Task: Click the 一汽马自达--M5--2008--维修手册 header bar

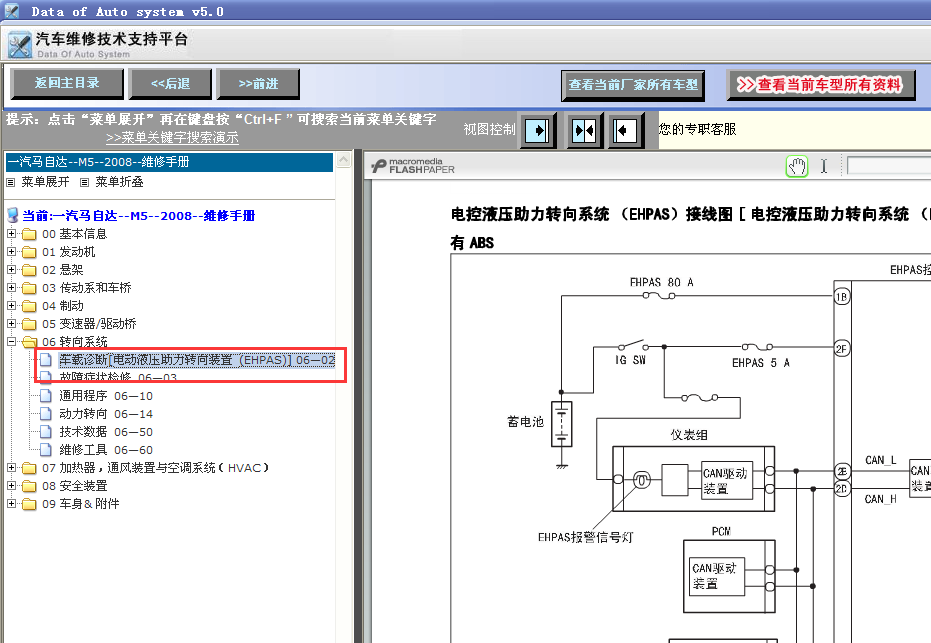Action: tap(169, 162)
